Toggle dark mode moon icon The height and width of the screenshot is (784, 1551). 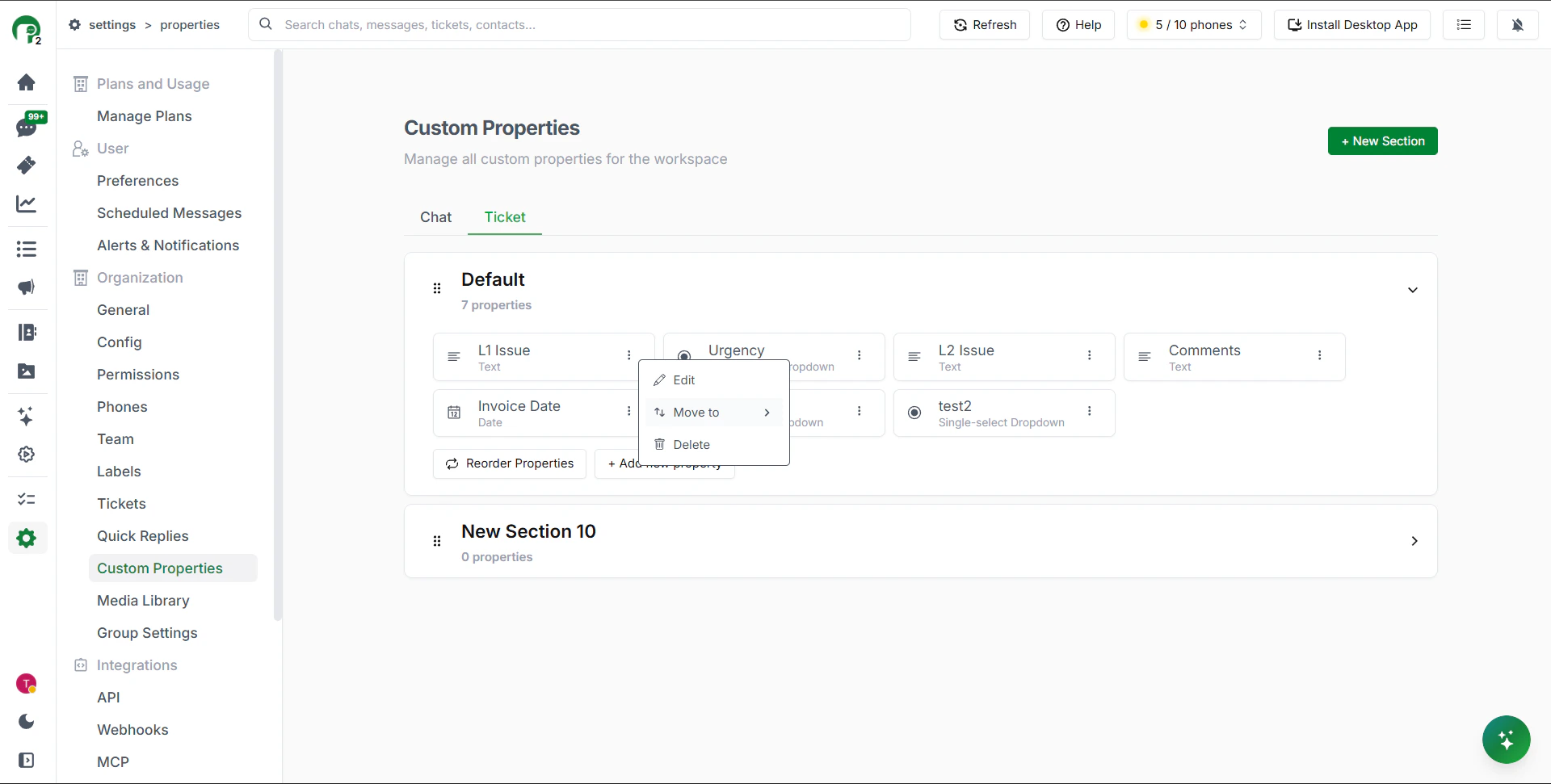click(x=27, y=721)
